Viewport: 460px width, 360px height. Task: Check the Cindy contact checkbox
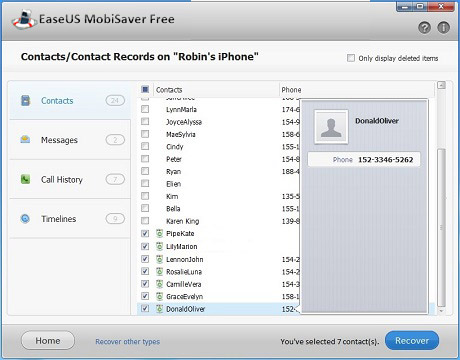click(145, 146)
